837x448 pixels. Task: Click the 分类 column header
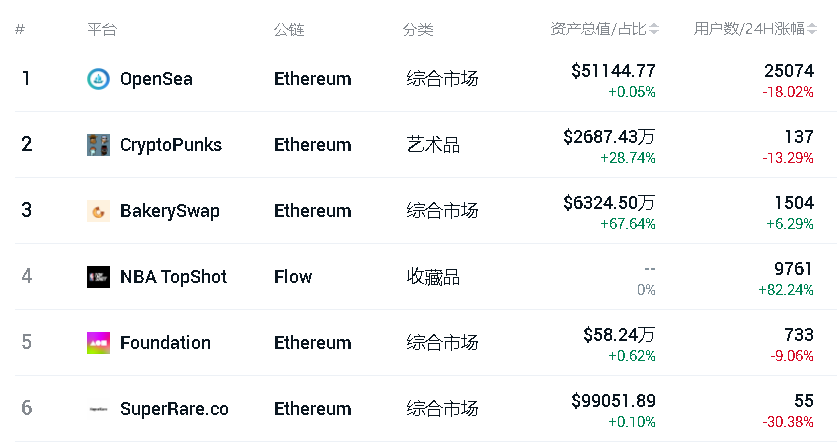(x=418, y=30)
